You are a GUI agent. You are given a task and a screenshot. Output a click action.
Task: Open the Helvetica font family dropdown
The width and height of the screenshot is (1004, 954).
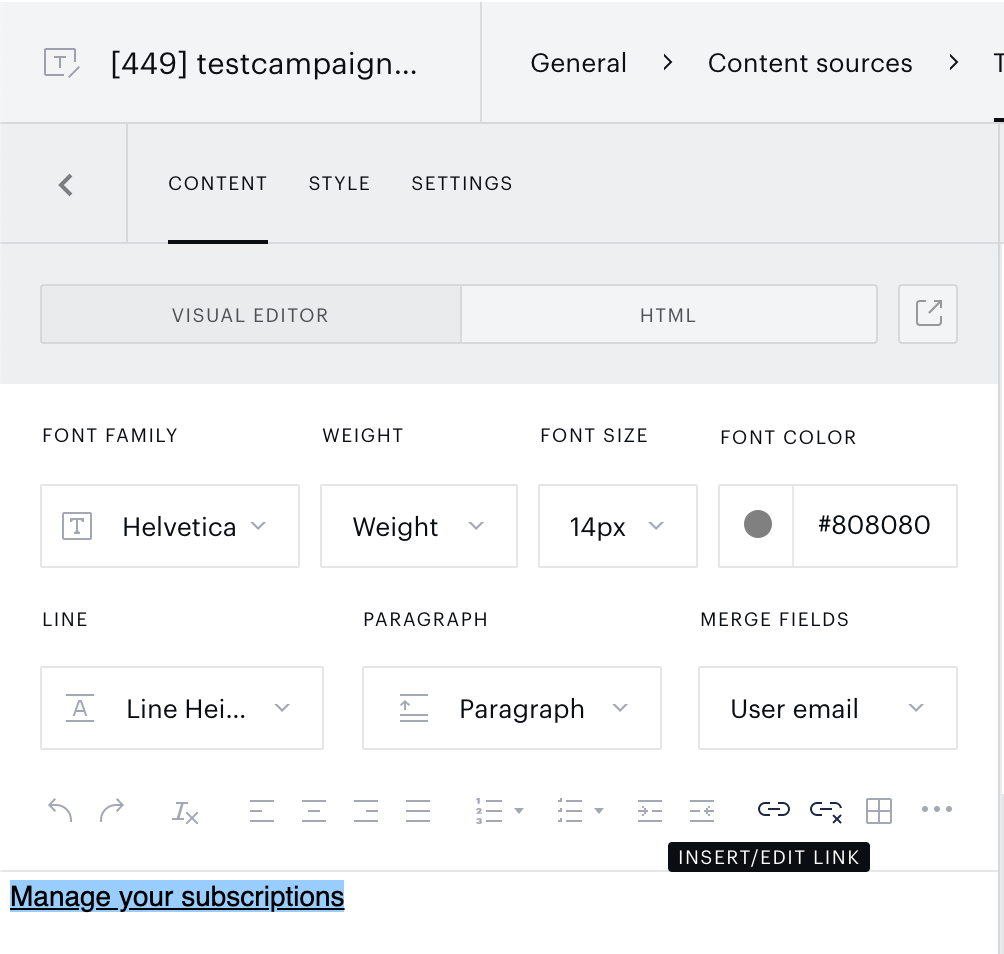click(x=170, y=526)
